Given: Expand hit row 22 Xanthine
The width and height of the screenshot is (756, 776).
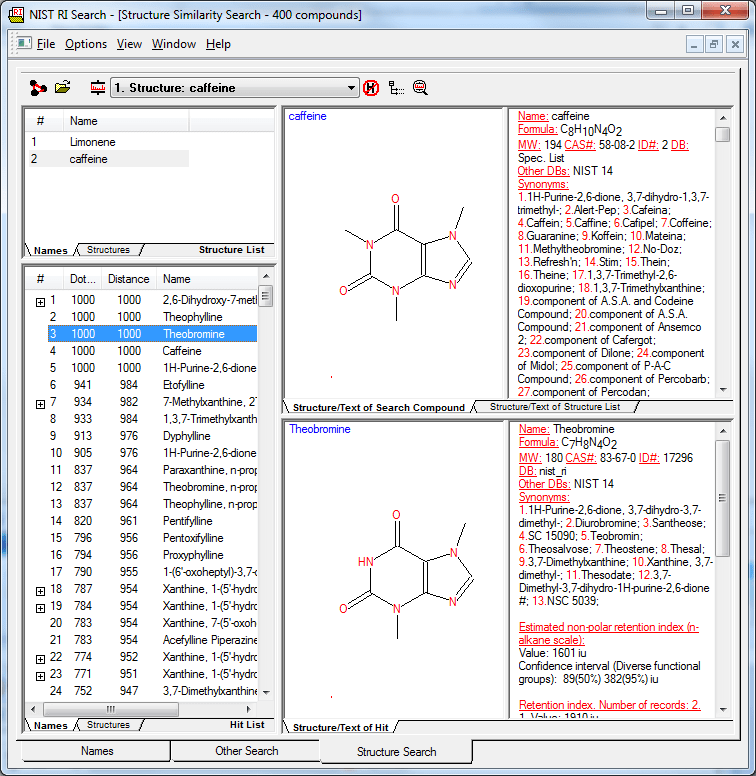Looking at the screenshot, I should [x=41, y=659].
